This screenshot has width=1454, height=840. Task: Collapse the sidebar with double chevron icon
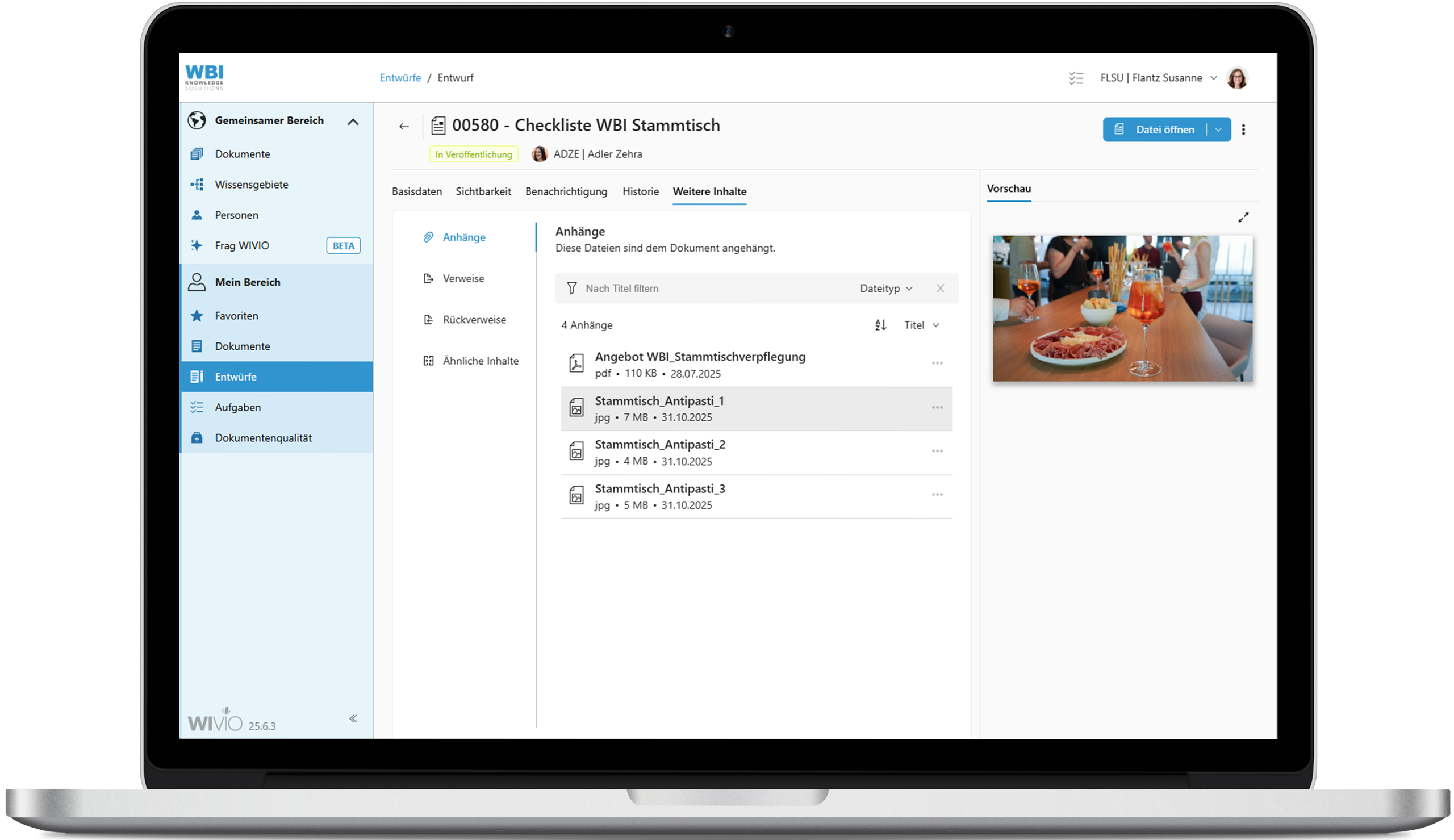pos(353,718)
